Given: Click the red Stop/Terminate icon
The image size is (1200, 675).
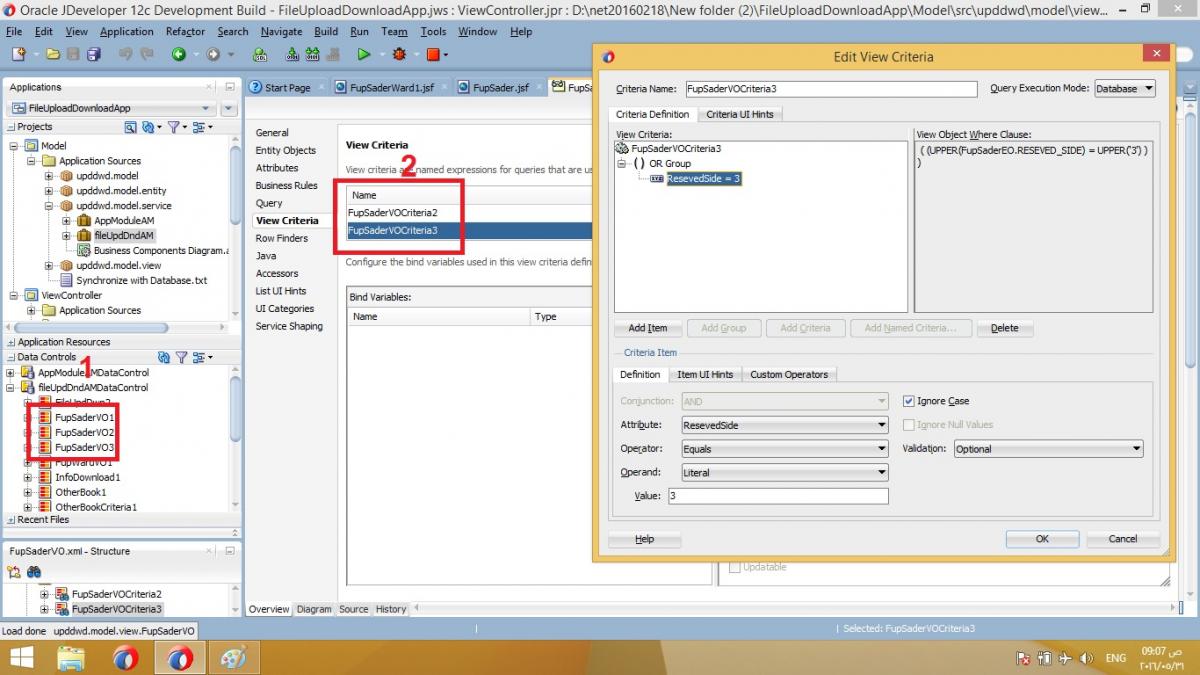Looking at the screenshot, I should [x=431, y=54].
